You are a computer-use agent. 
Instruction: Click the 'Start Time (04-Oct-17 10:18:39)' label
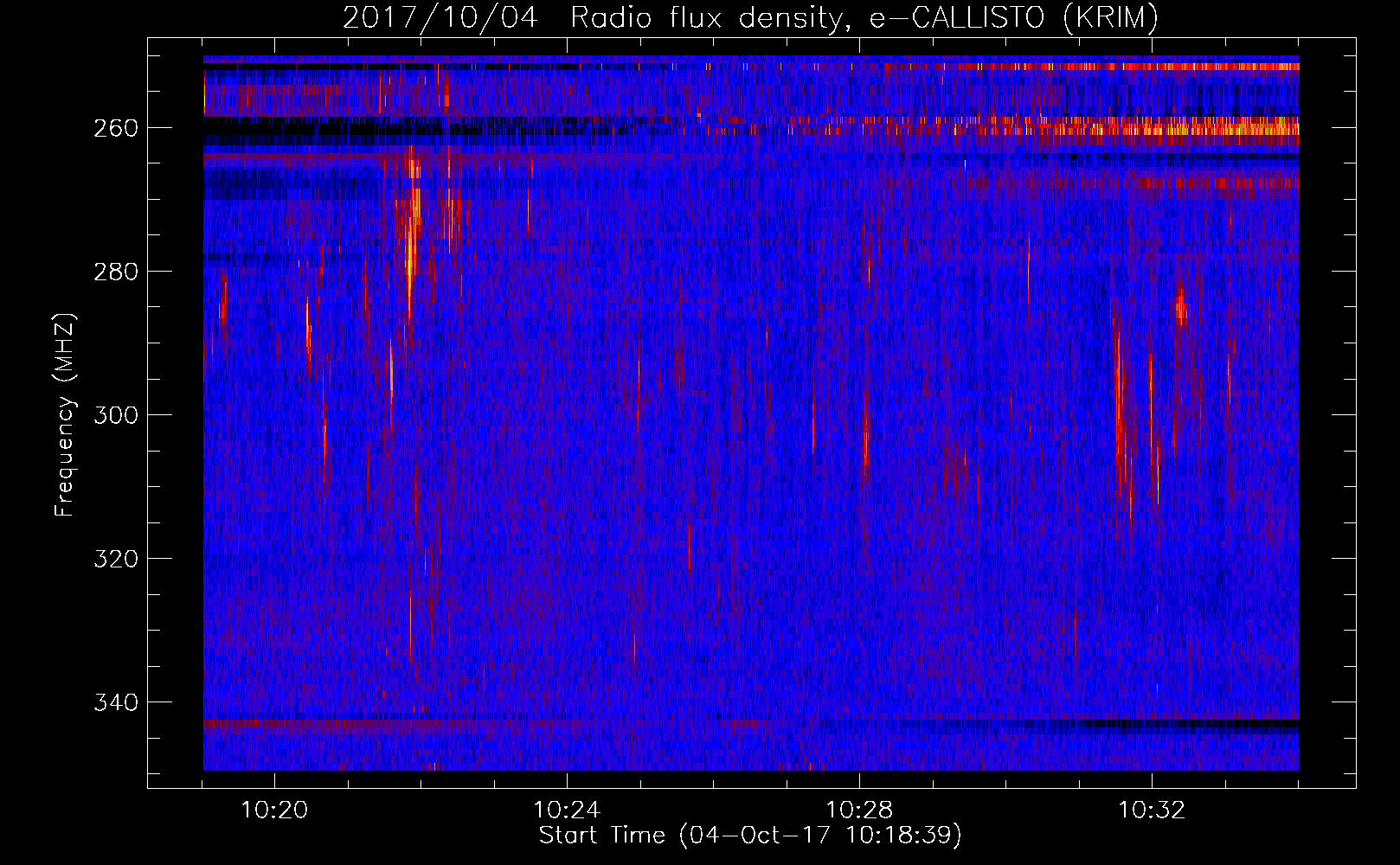750,836
